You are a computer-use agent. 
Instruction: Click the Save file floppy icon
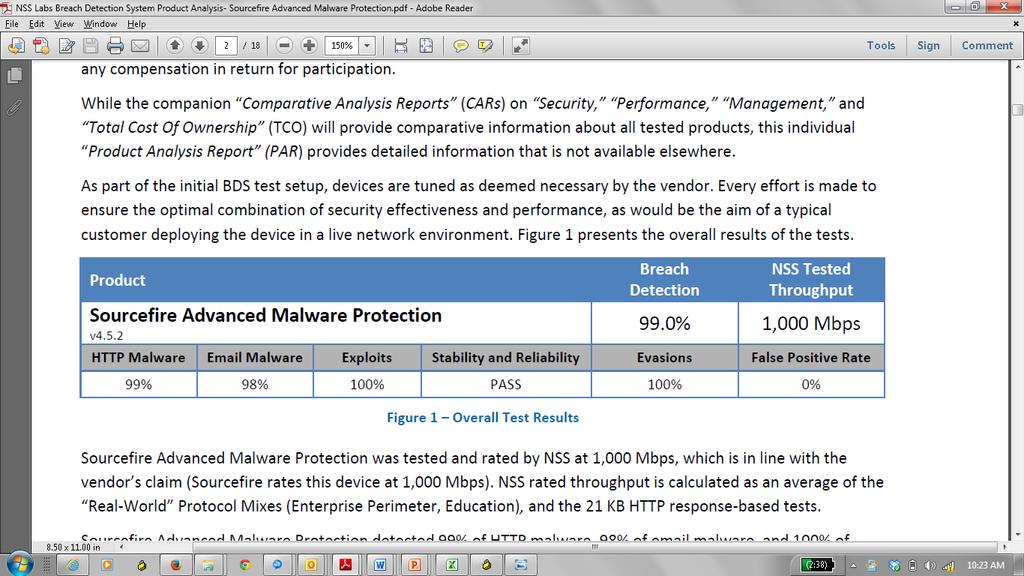click(91, 46)
